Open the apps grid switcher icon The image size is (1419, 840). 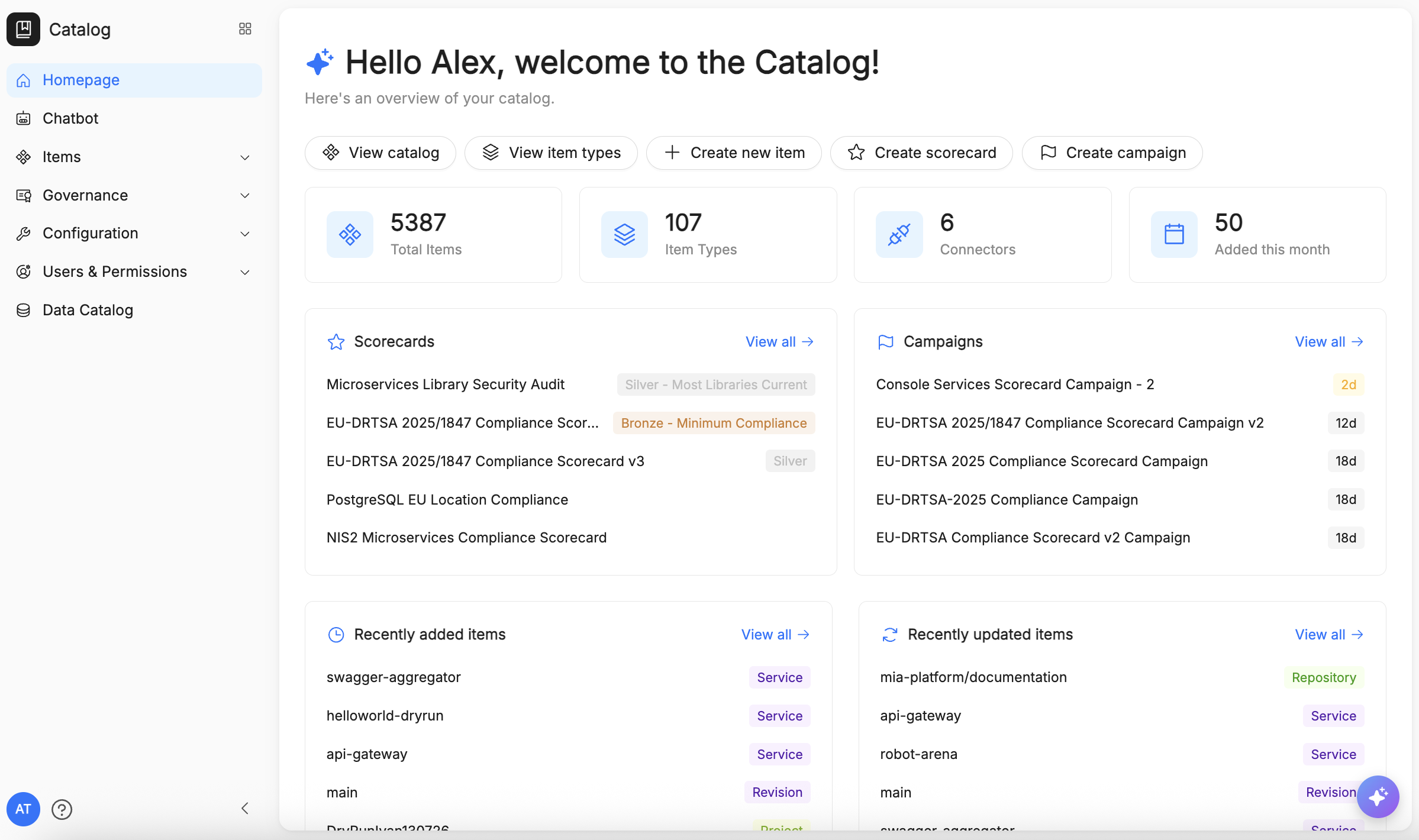[x=245, y=29]
